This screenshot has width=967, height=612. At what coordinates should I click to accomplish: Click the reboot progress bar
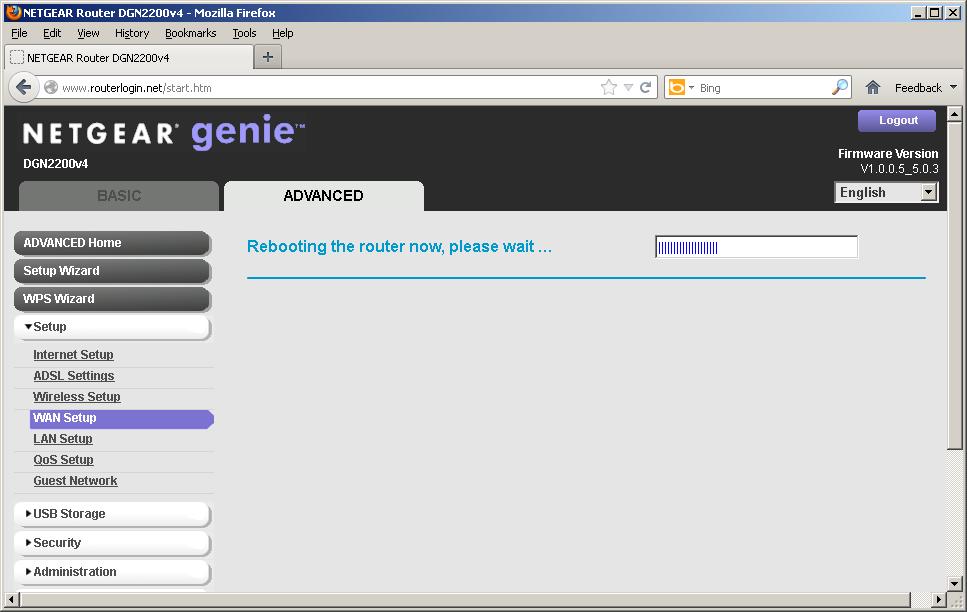pyautogui.click(x=756, y=247)
